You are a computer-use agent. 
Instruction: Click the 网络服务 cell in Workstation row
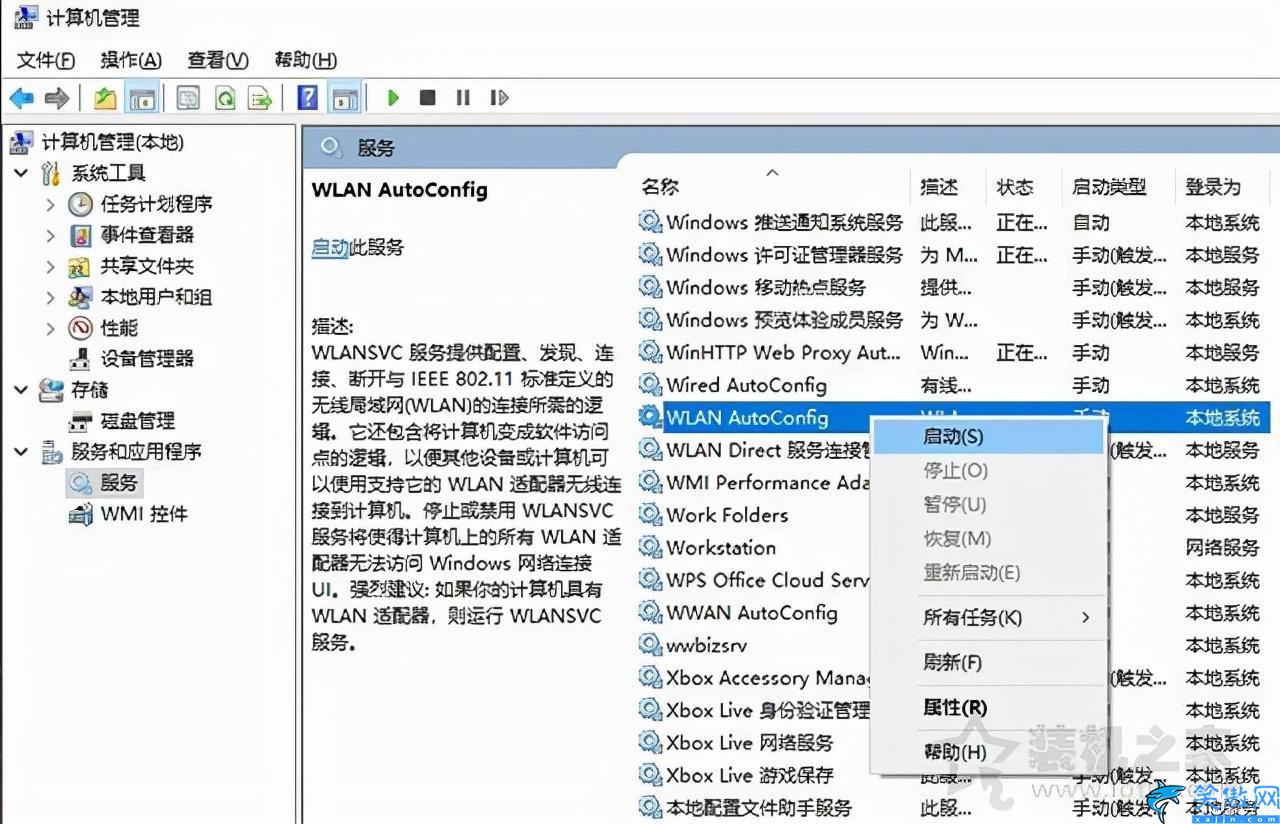1222,548
